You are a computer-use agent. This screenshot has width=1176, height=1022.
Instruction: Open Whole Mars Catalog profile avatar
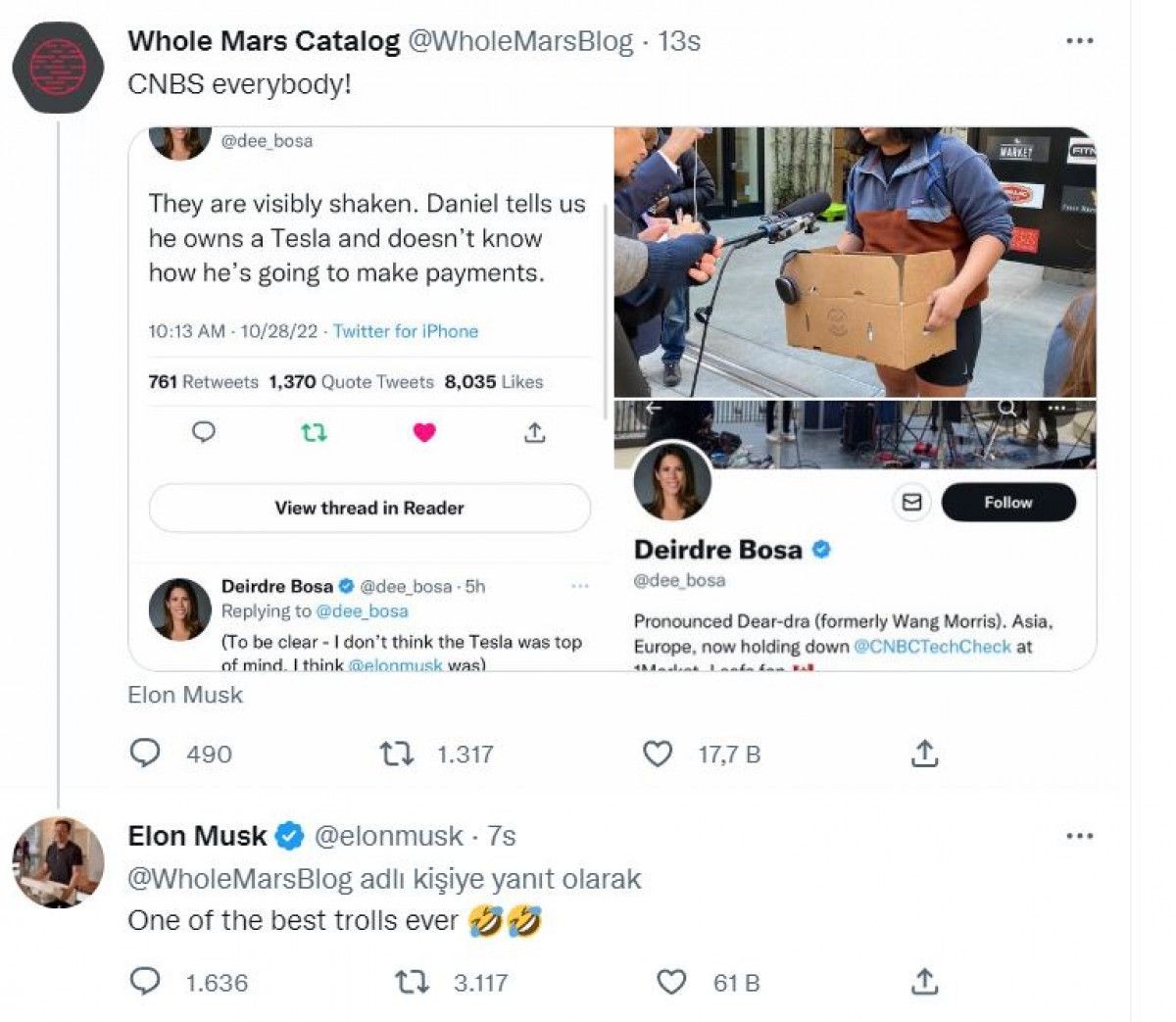[58, 67]
